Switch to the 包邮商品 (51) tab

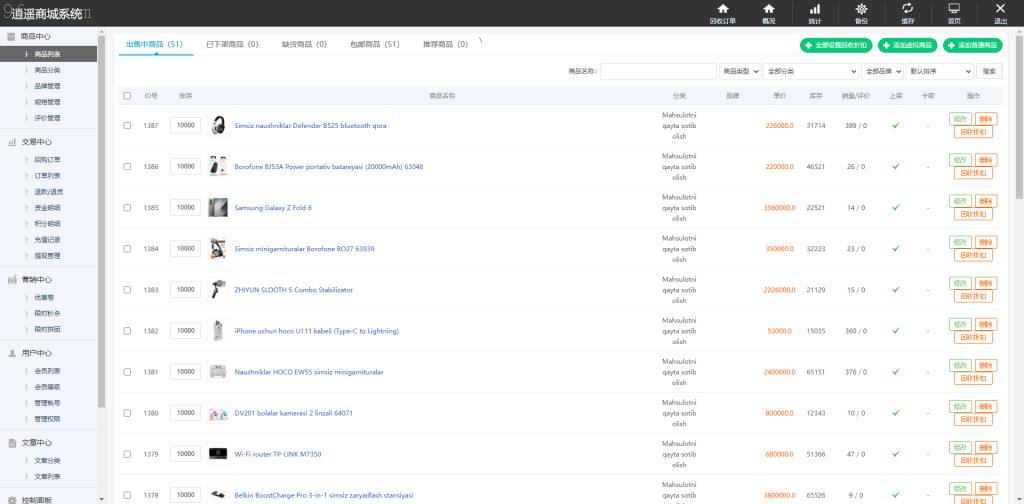[375, 45]
